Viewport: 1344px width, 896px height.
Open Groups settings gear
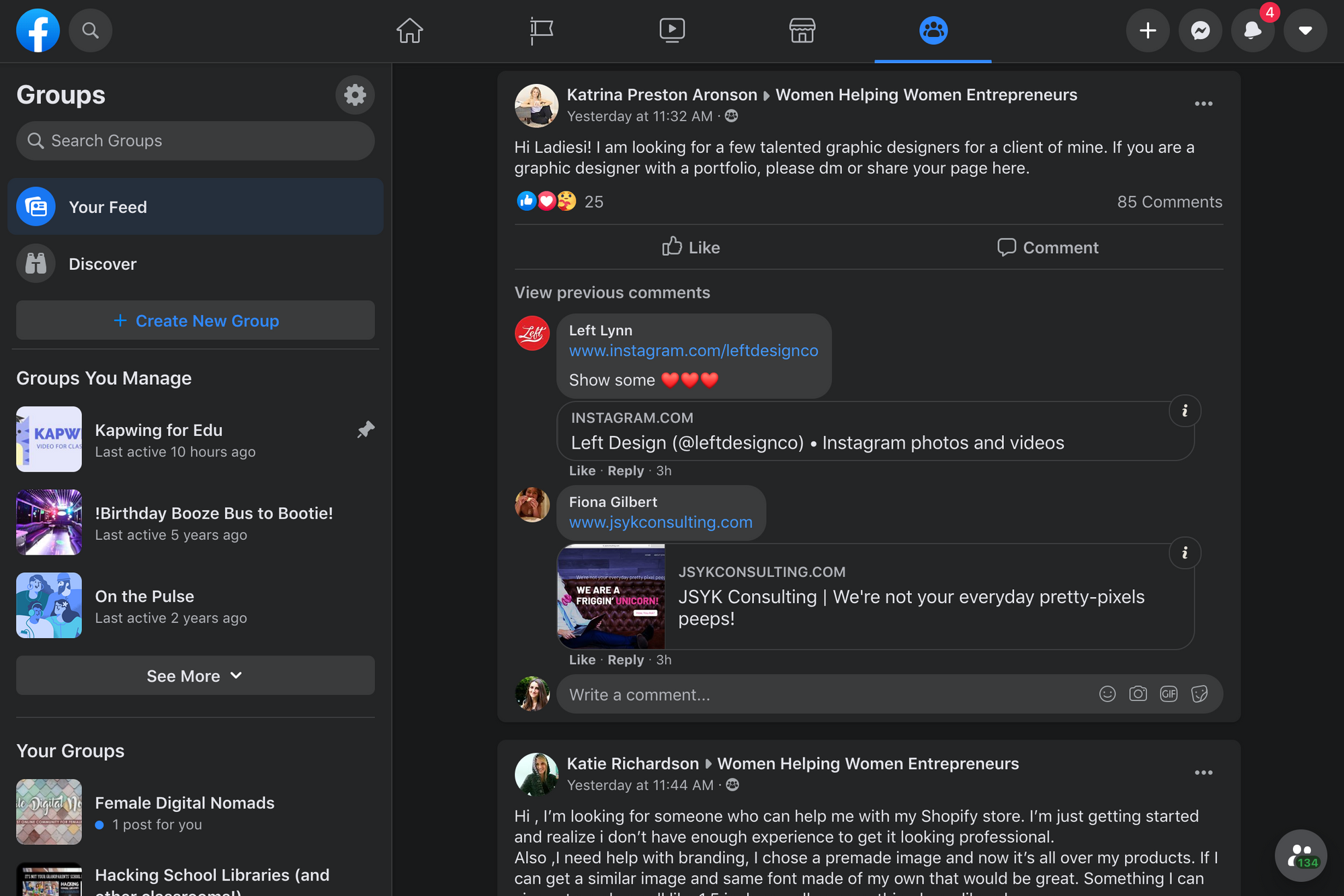pyautogui.click(x=355, y=95)
